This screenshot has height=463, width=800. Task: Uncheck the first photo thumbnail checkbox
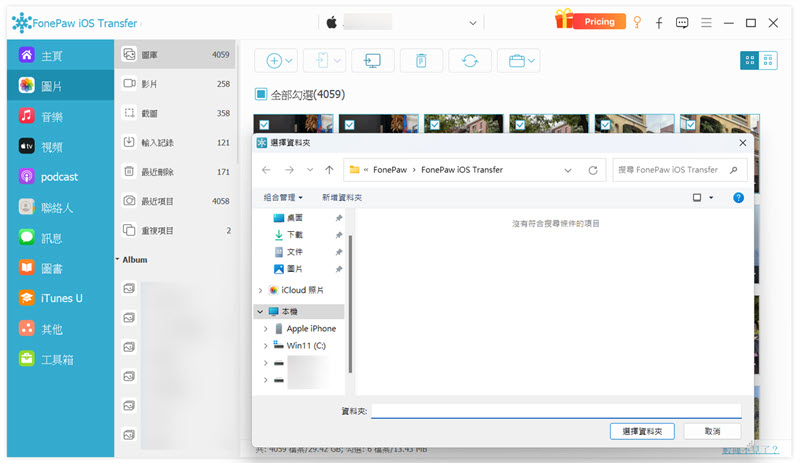264,125
